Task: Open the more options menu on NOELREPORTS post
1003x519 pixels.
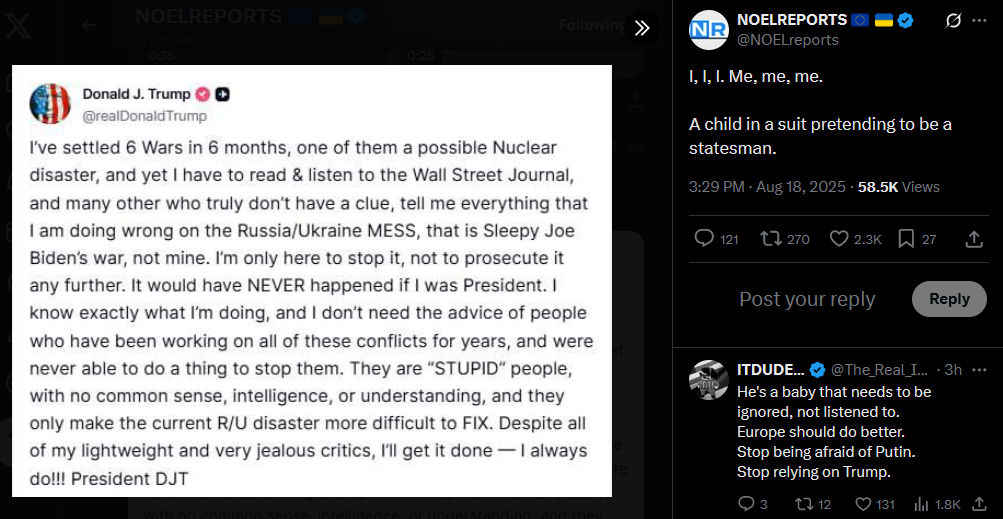Action: point(978,20)
